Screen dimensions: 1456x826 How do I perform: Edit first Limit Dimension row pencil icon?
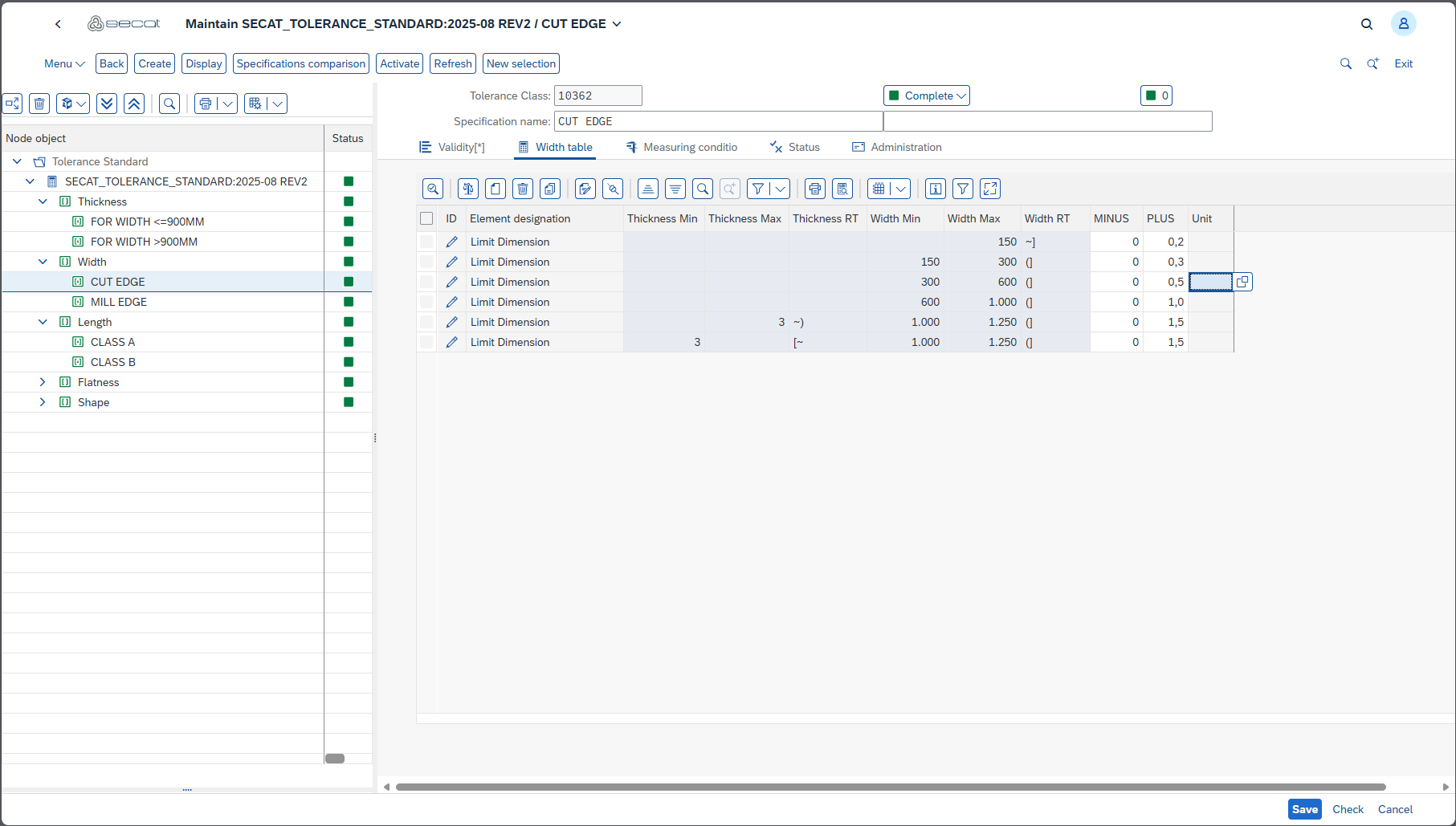(x=452, y=242)
